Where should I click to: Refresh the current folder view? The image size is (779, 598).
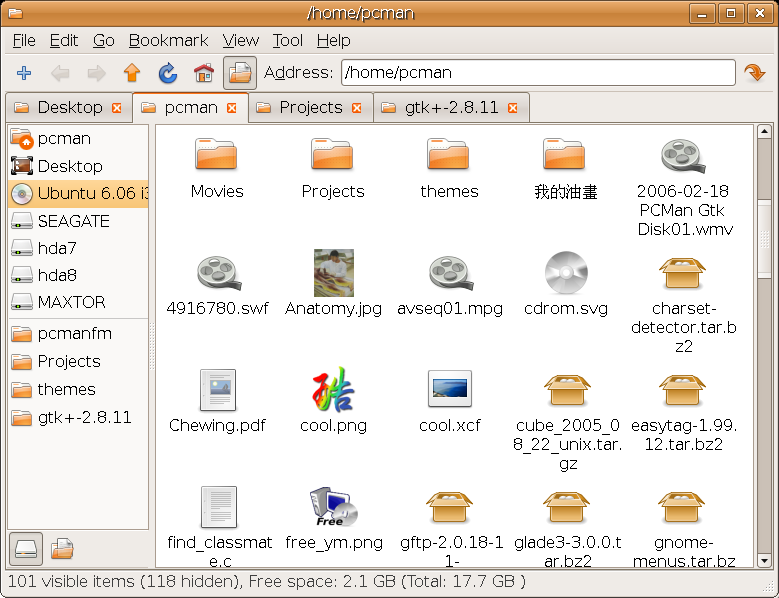tap(167, 73)
